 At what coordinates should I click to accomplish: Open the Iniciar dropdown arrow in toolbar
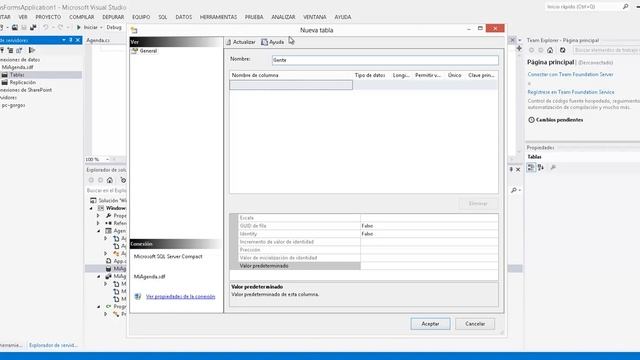[x=101, y=27]
